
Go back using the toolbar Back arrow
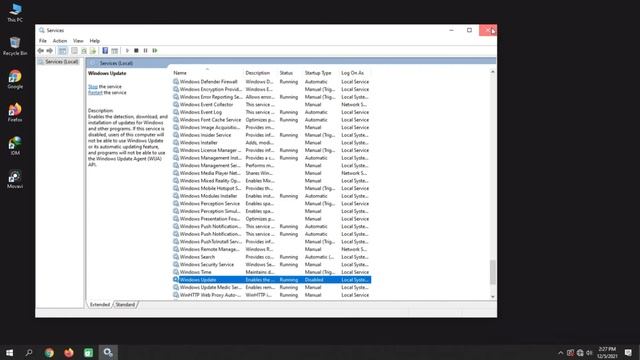click(40, 51)
